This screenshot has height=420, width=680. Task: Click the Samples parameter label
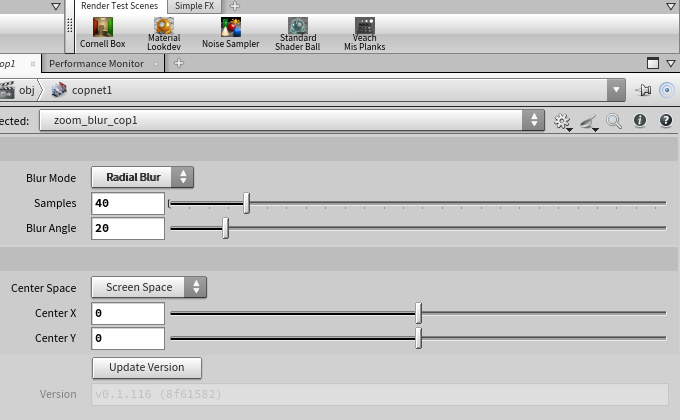(55, 203)
